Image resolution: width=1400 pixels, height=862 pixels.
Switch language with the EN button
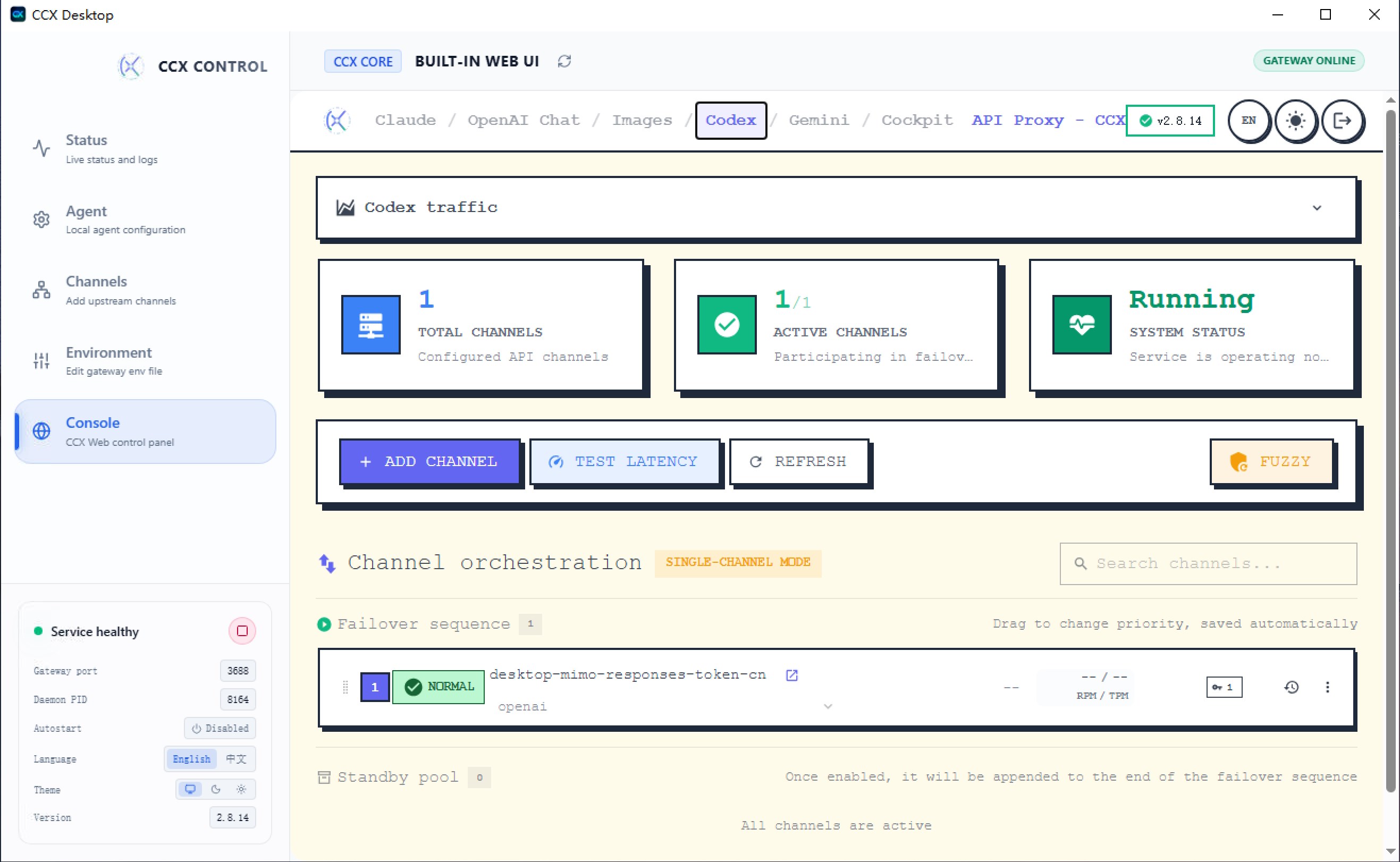[1249, 120]
